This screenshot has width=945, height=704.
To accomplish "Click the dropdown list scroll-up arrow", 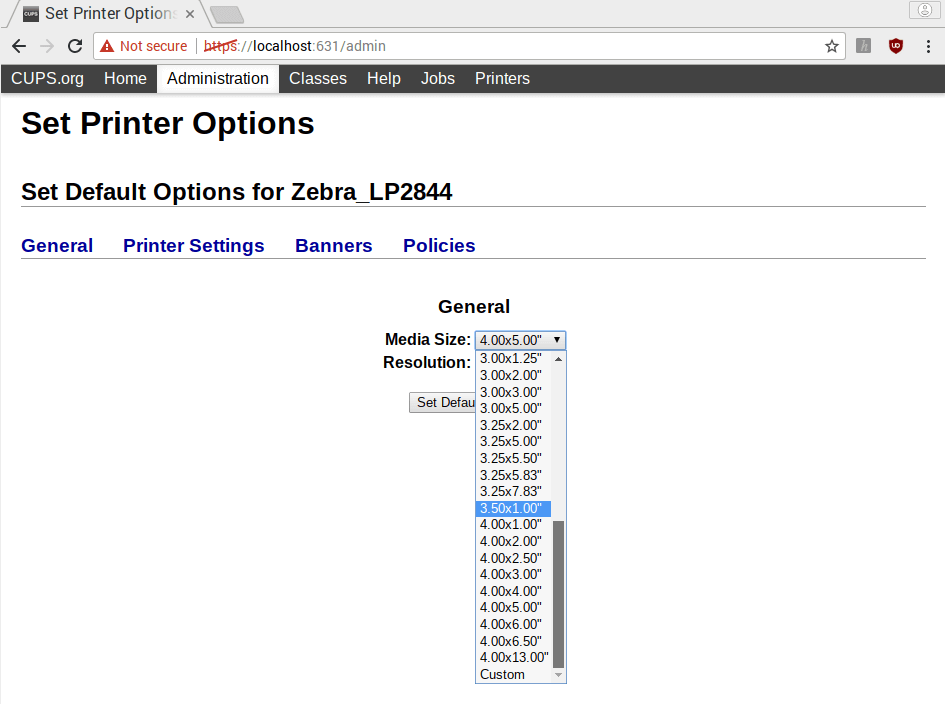I will pos(559,359).
